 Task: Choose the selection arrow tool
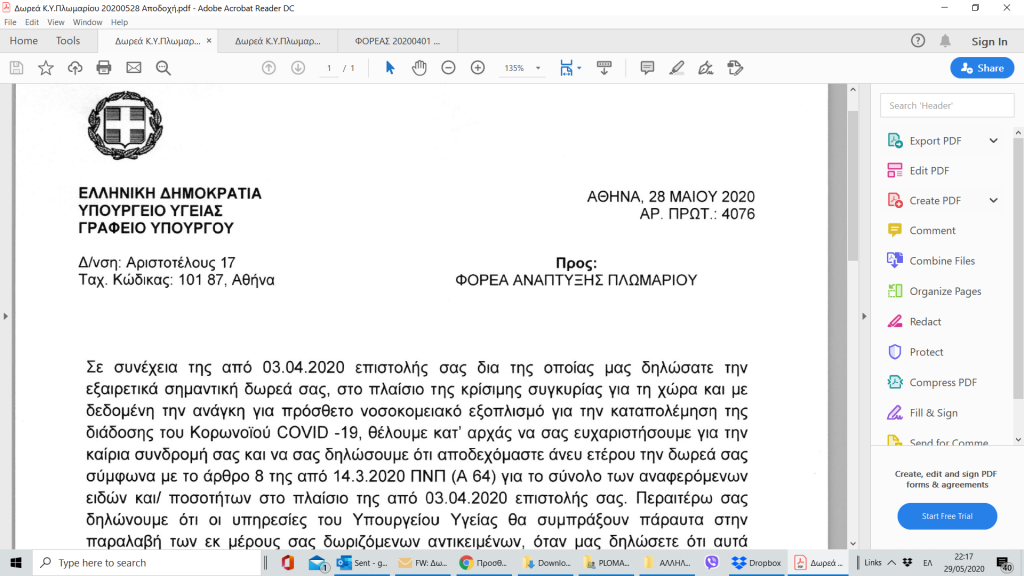[390, 68]
